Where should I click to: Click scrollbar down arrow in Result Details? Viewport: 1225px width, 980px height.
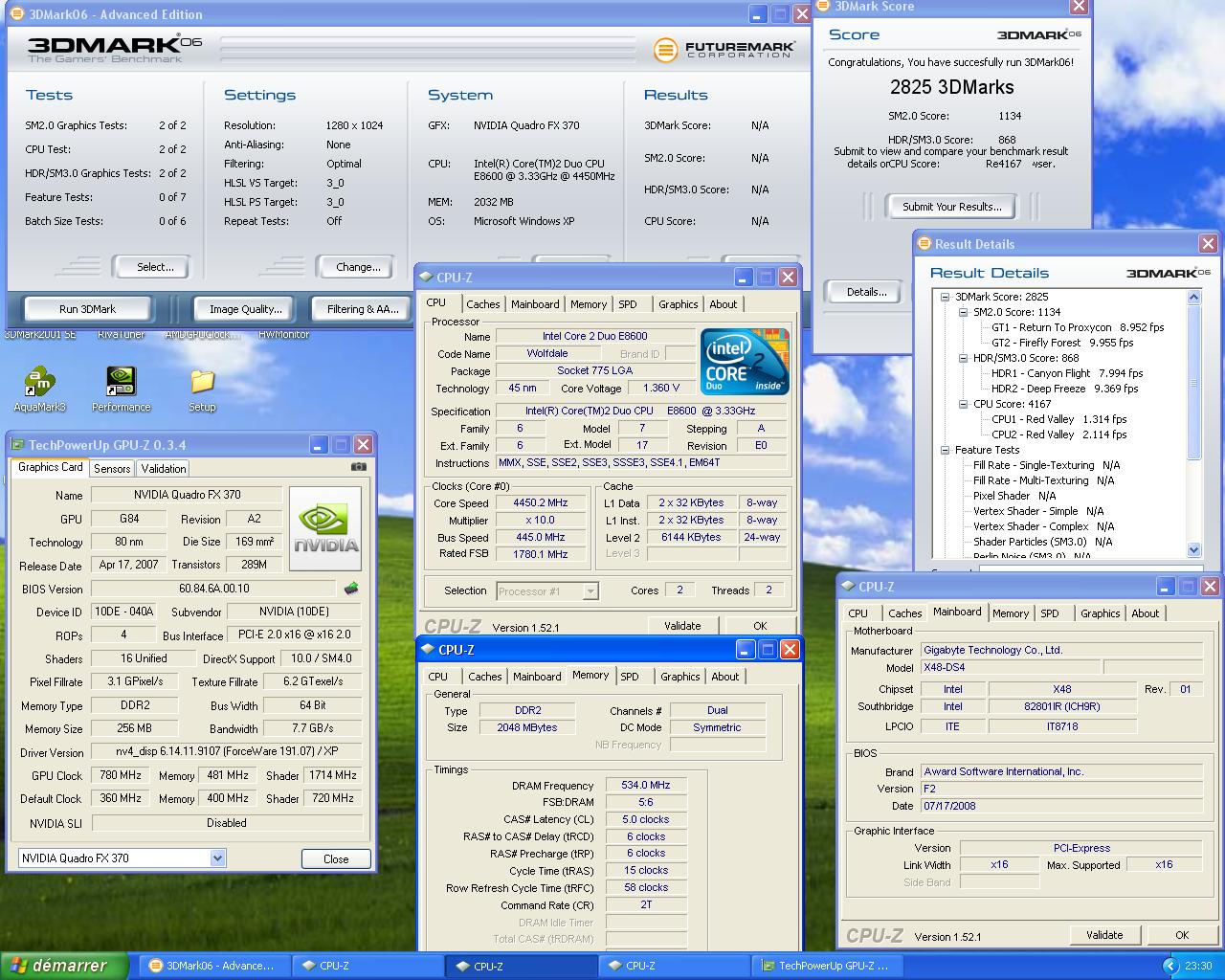[1193, 549]
